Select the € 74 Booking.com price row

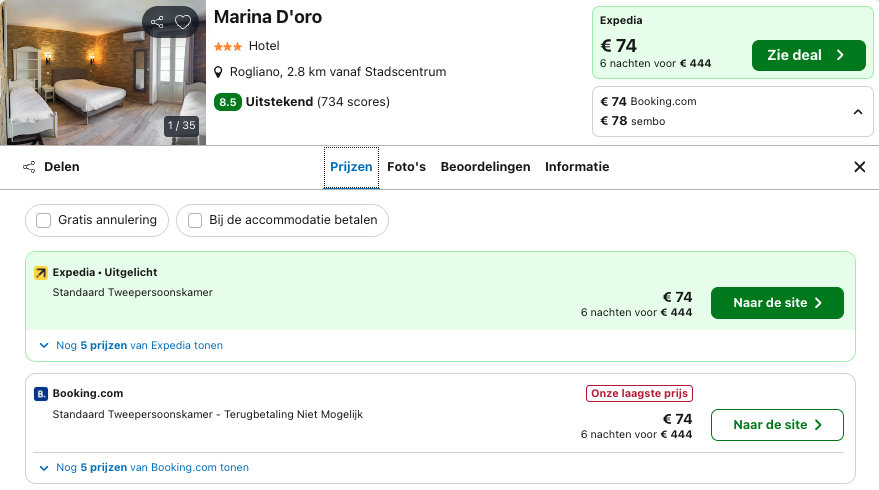pos(649,101)
